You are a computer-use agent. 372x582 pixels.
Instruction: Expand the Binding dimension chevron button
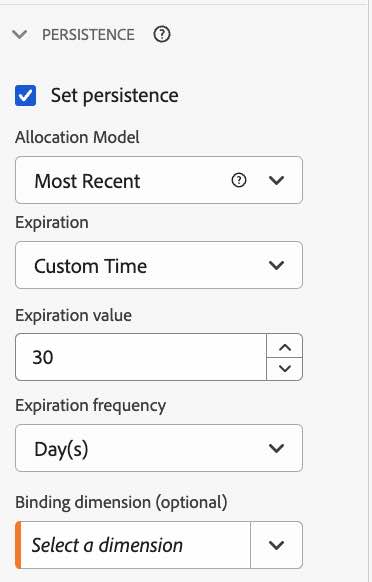277,545
